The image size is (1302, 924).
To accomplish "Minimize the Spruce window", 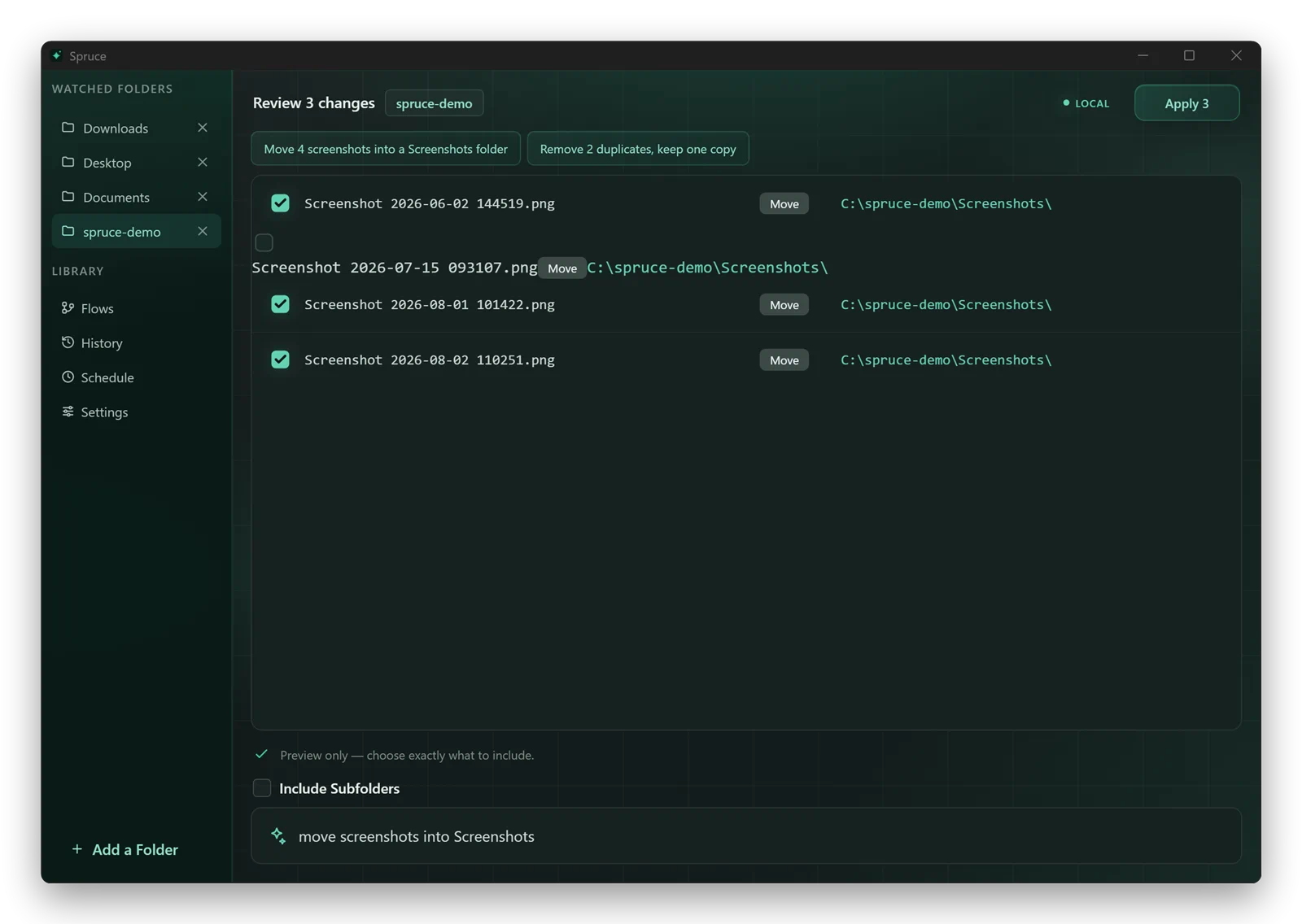I will pyautogui.click(x=1143, y=55).
